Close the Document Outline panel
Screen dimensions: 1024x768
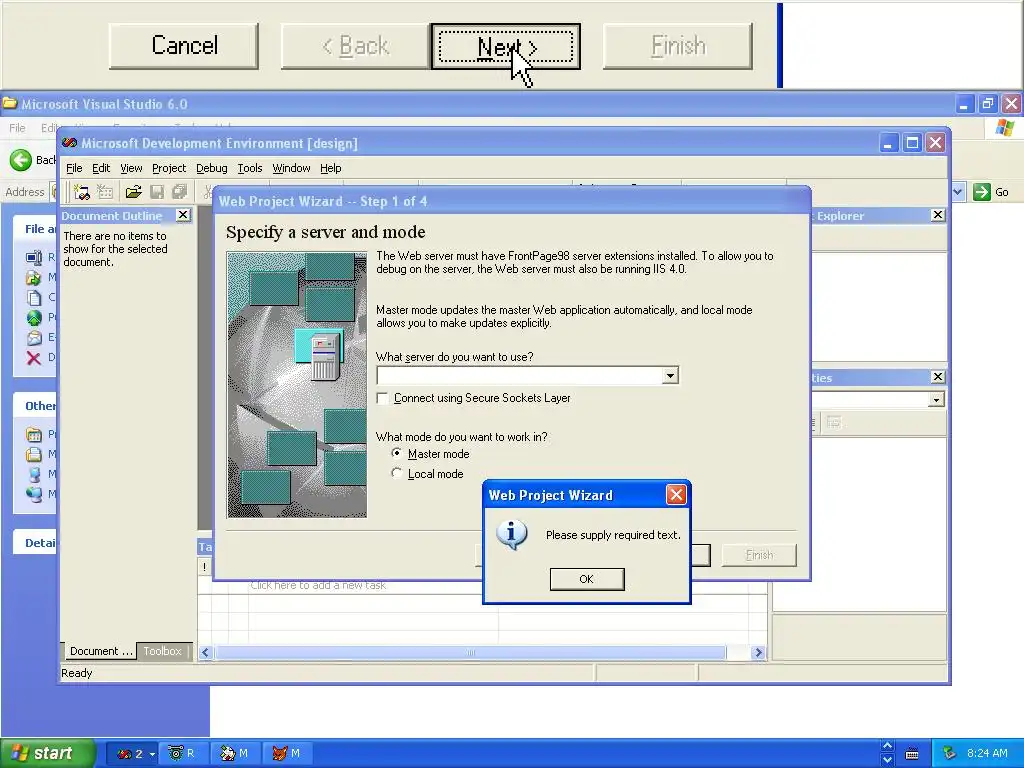183,215
